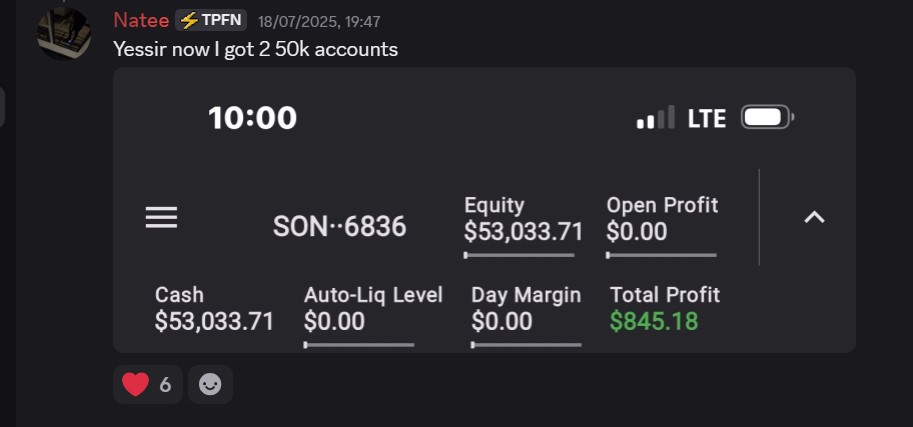Click the message text "Yessir now I got 2 50k accounts"
Viewport: 913px width, 427px height.
(256, 49)
